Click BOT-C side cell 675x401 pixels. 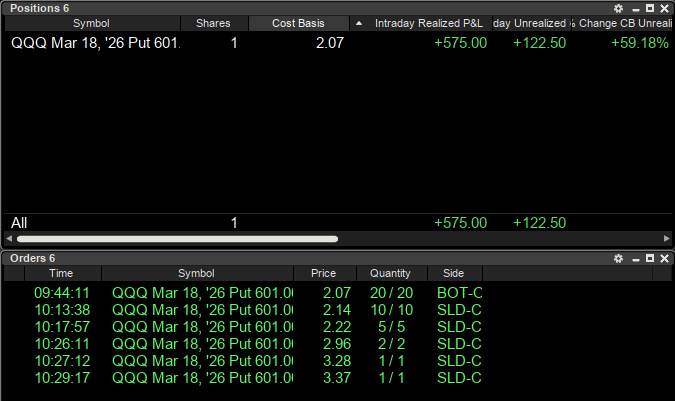click(459, 293)
